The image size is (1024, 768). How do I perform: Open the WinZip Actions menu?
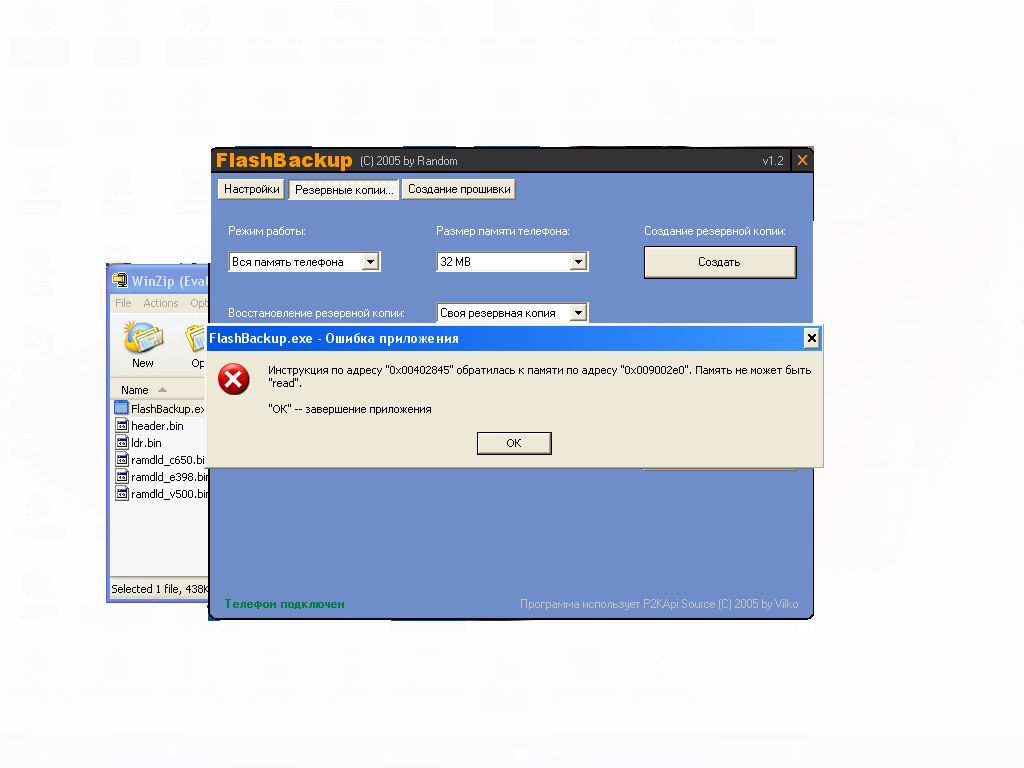tap(161, 303)
